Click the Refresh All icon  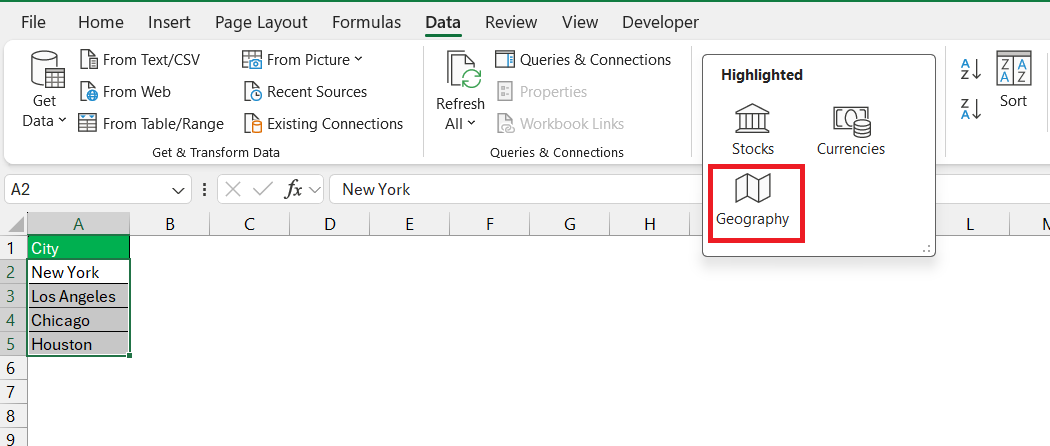pyautogui.click(x=461, y=72)
